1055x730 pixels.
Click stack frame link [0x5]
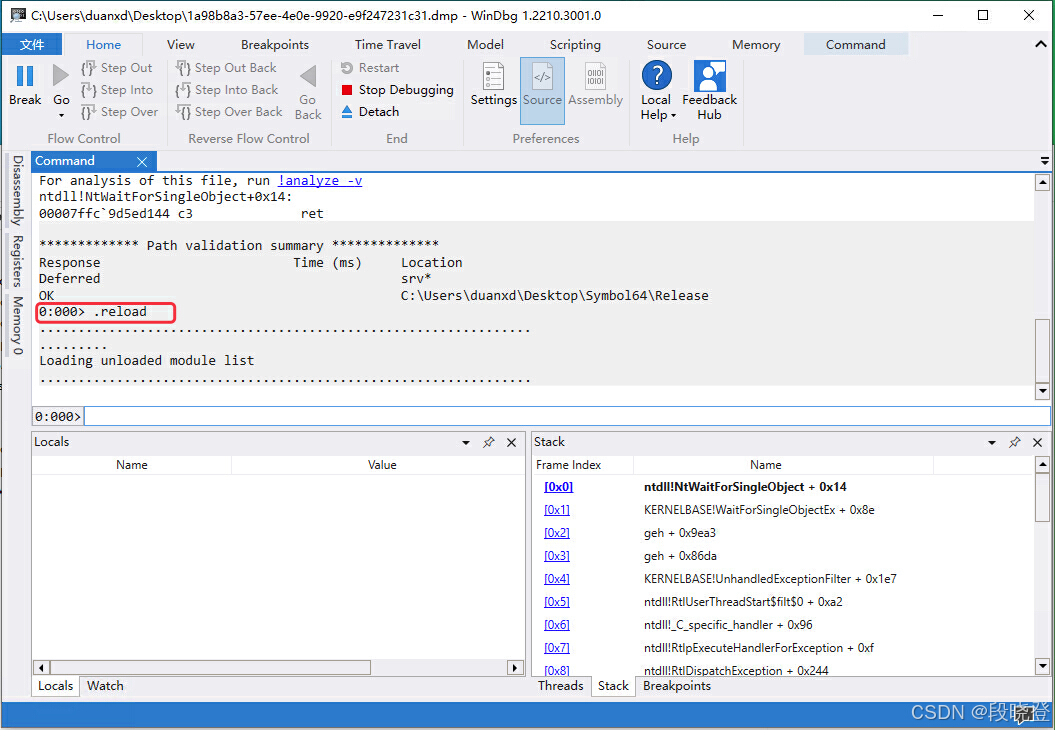[556, 601]
